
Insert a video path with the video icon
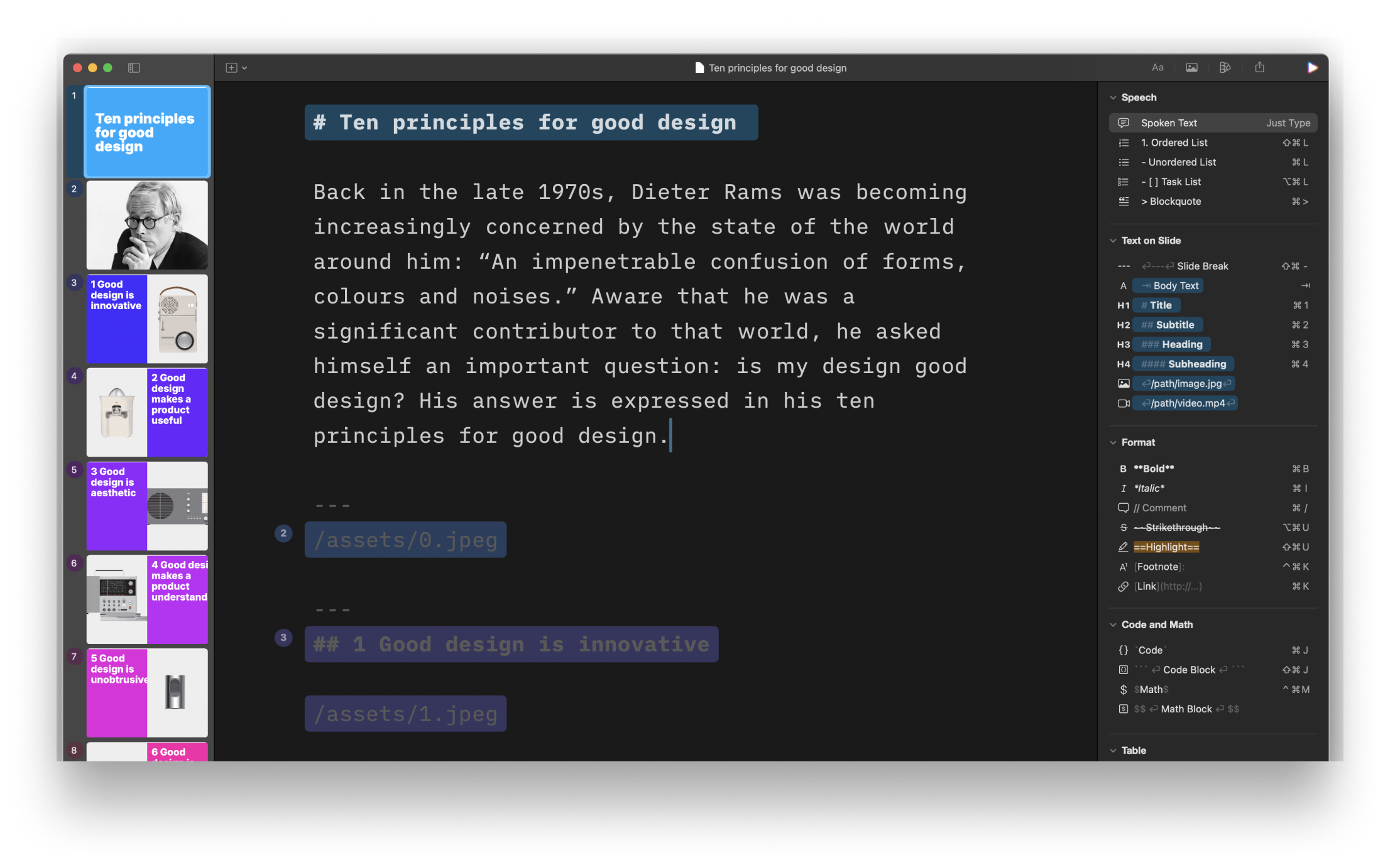(x=1185, y=403)
